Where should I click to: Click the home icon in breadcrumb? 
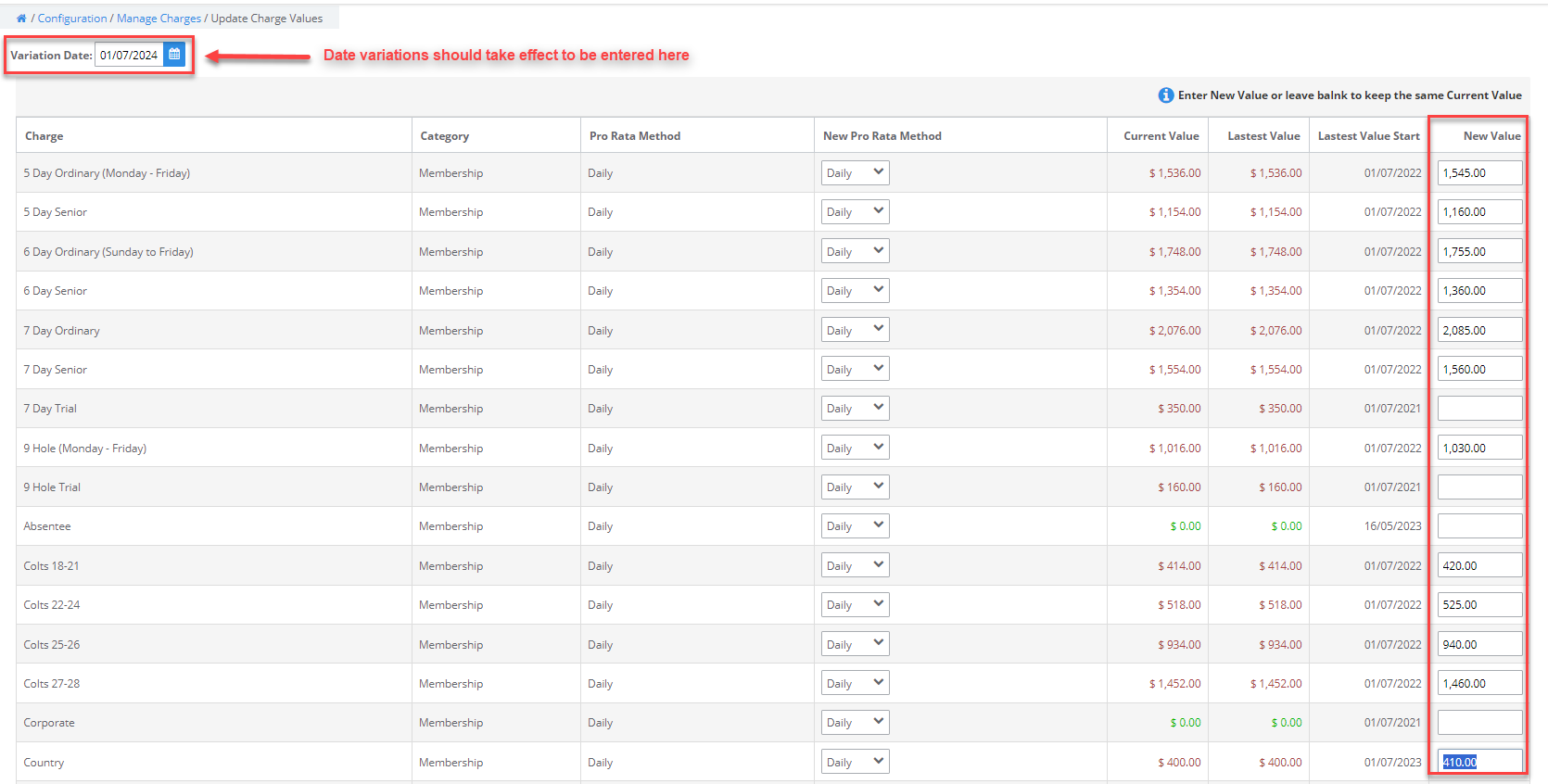pos(21,19)
